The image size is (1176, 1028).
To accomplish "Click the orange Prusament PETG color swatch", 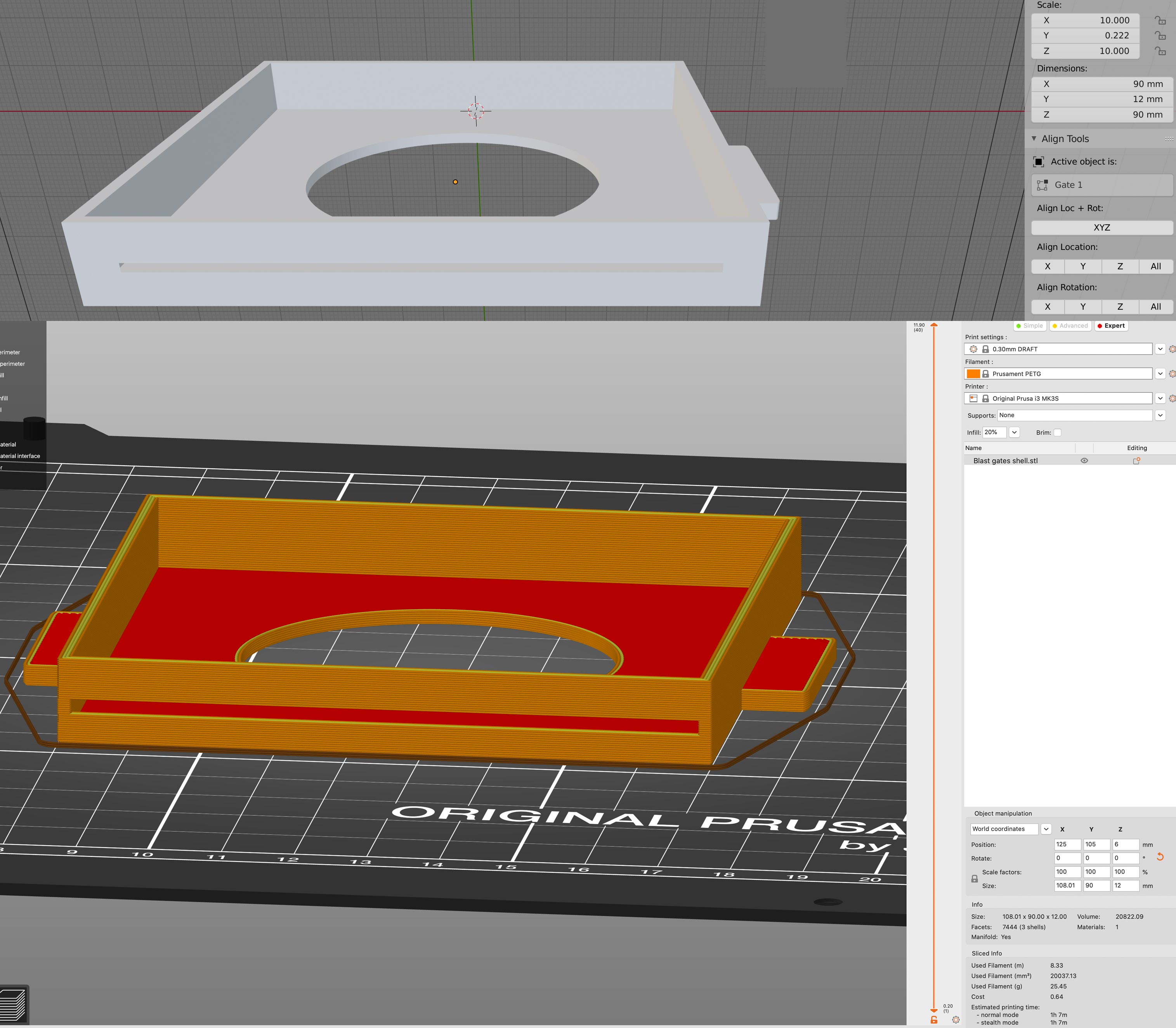I will click(973, 373).
